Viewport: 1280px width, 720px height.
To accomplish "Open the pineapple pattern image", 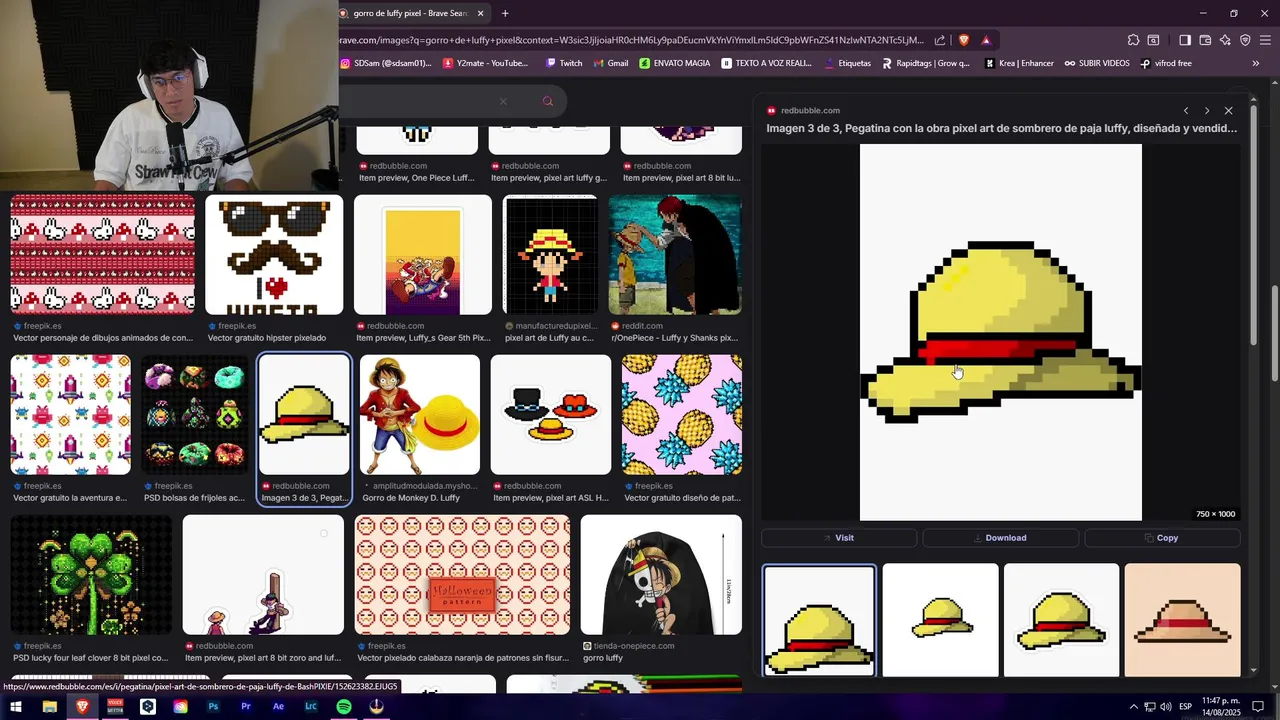I will [x=682, y=415].
